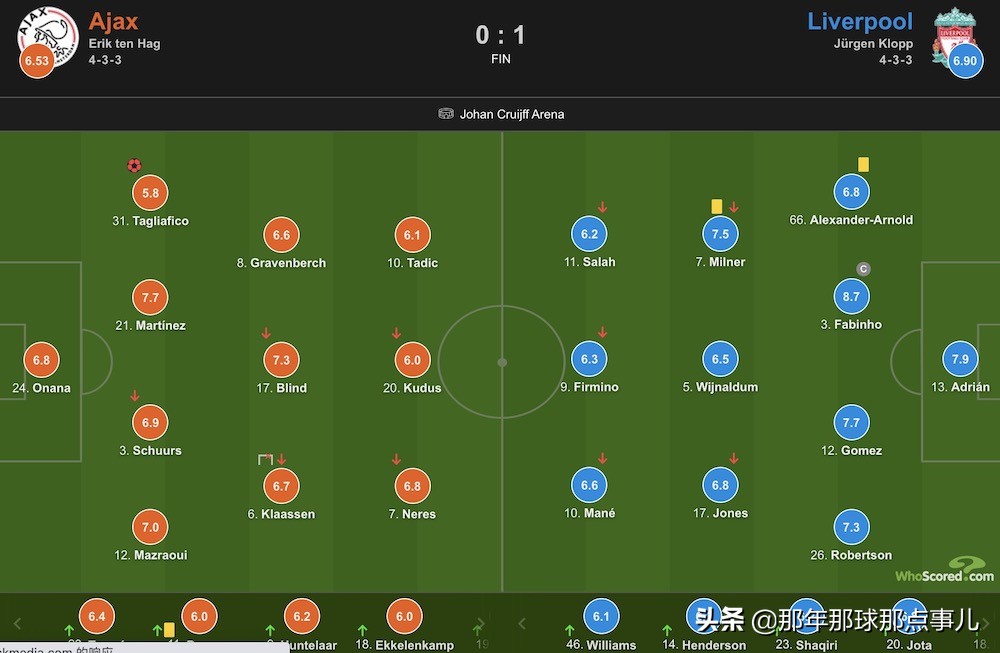
Task: Click the captain badge above Fabinho
Action: coord(864,269)
